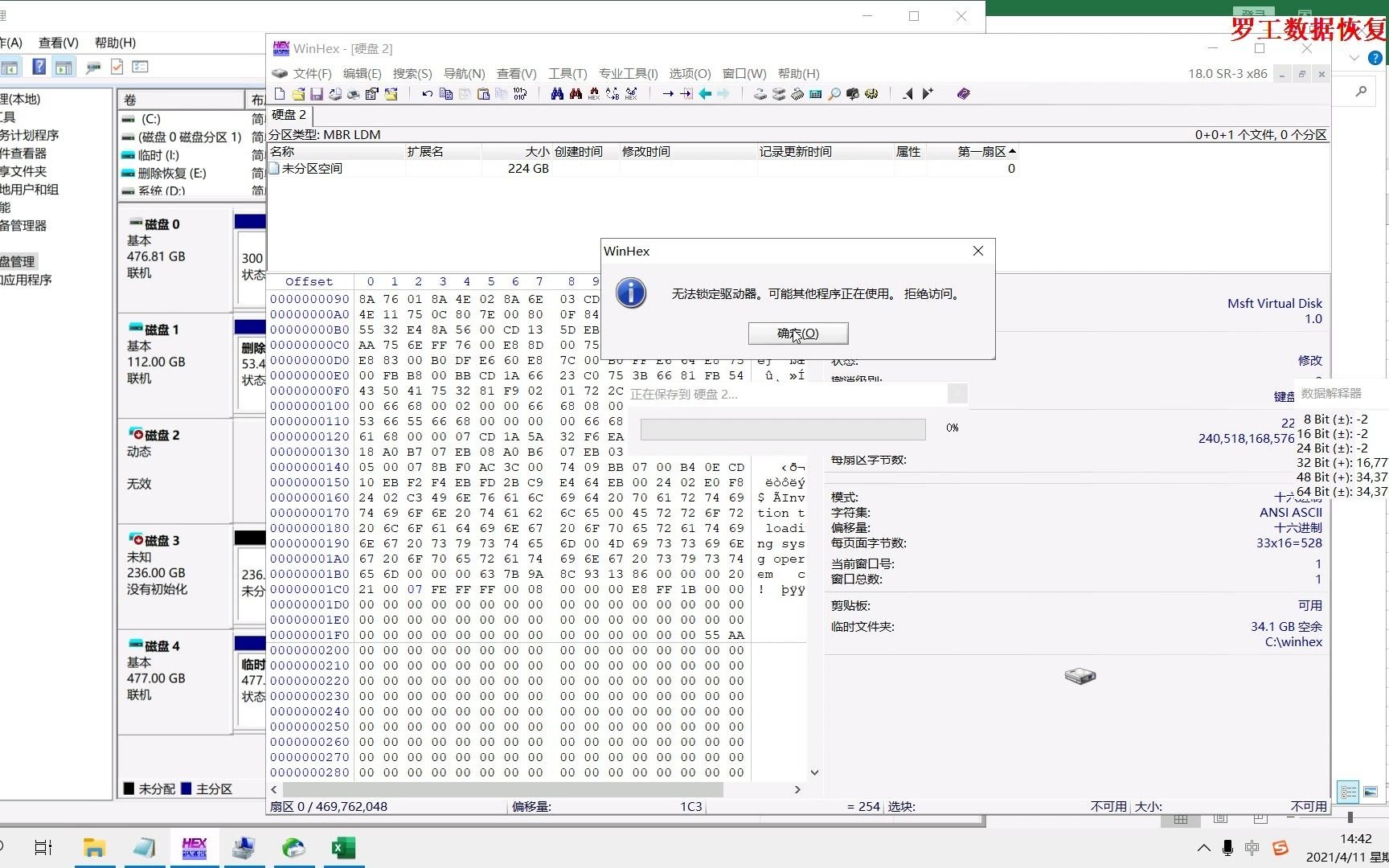The width and height of the screenshot is (1389, 868).
Task: Click the New file icon in WinHex toolbar
Action: click(279, 94)
